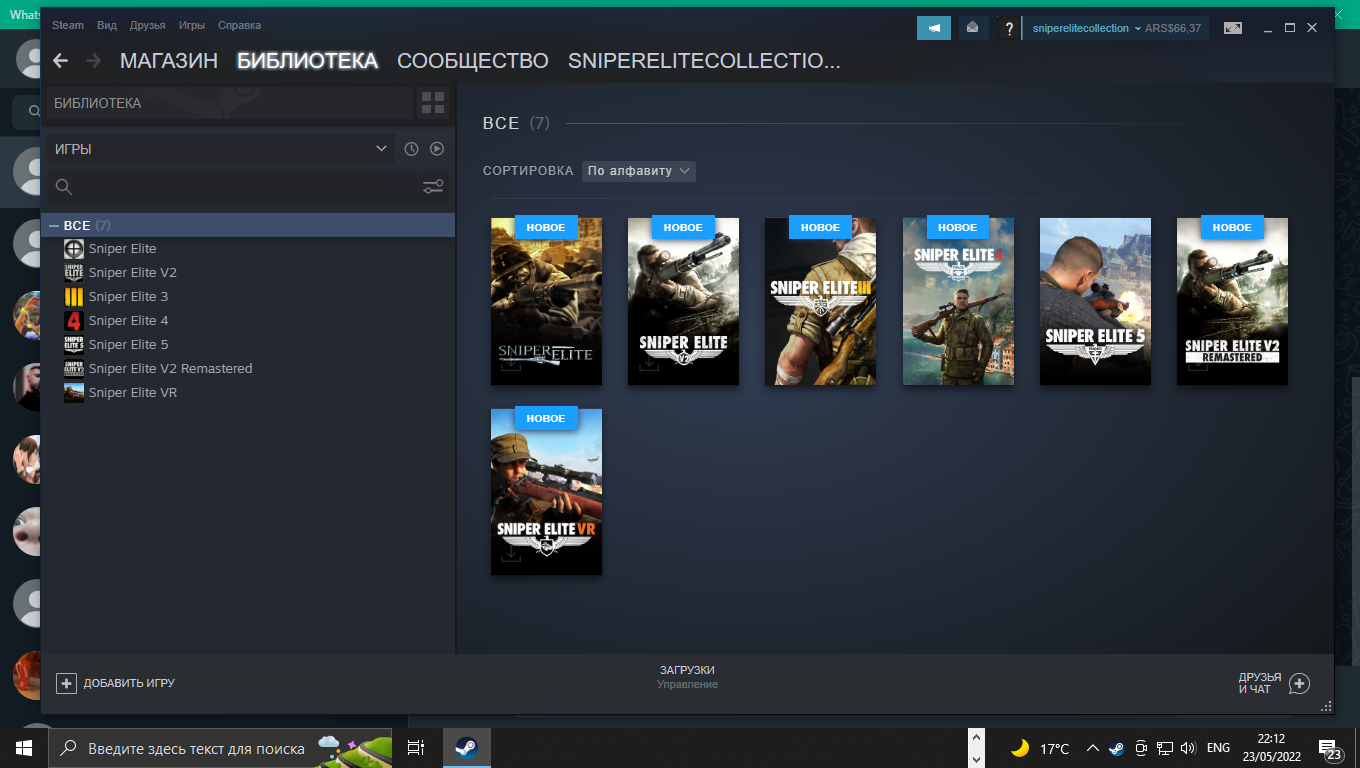The image size is (1360, 768).
Task: Show hidden system tray icons
Action: 1092,748
